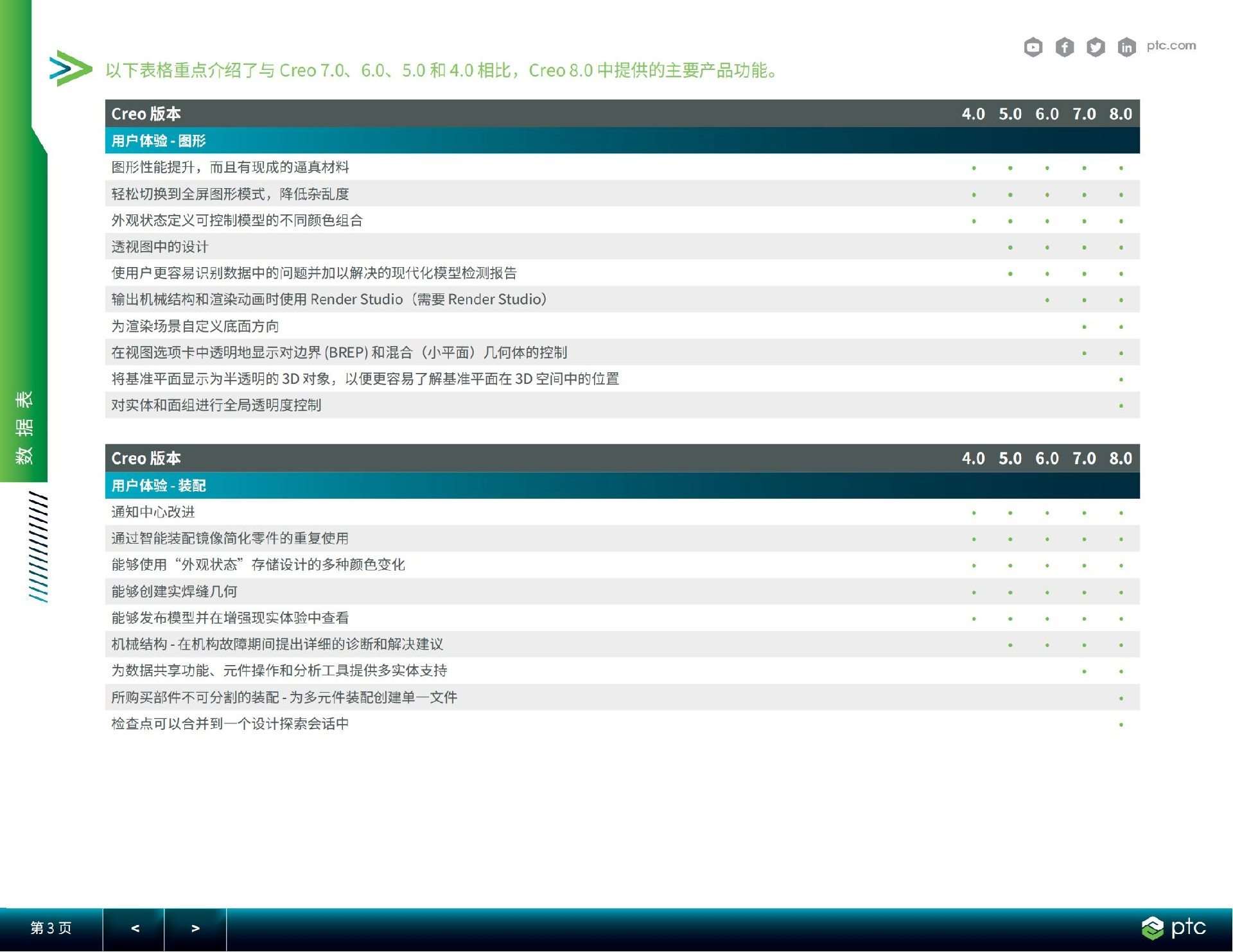This screenshot has width=1233, height=952.
Task: Click row 能够使用“外观状态”存储设计的多种颜色变化
Action: [622, 564]
